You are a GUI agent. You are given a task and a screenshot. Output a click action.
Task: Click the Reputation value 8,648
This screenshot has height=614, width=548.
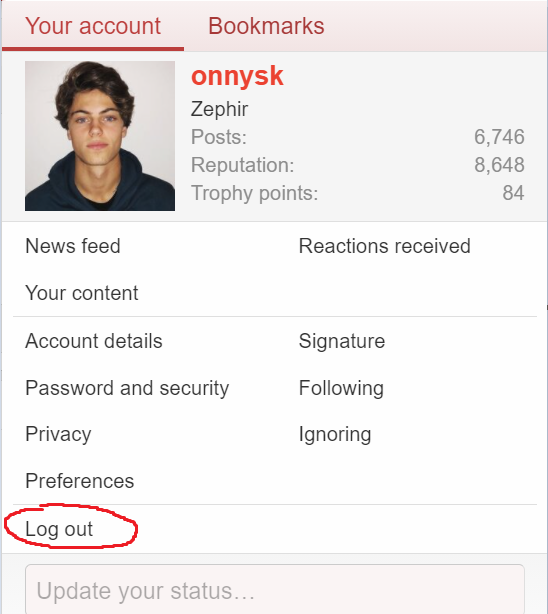[x=499, y=165]
